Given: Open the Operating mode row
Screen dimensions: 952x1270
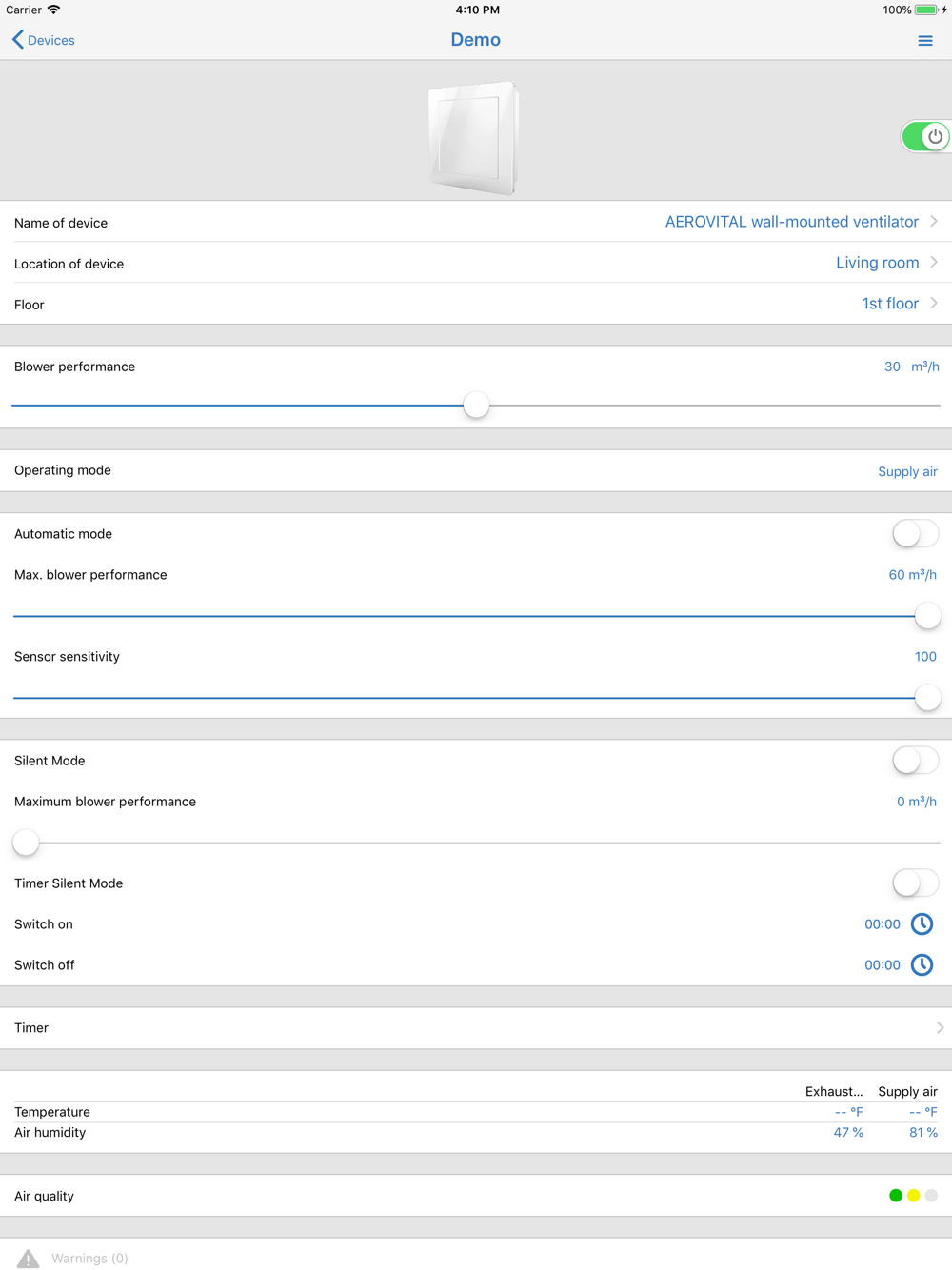Looking at the screenshot, I should 476,470.
